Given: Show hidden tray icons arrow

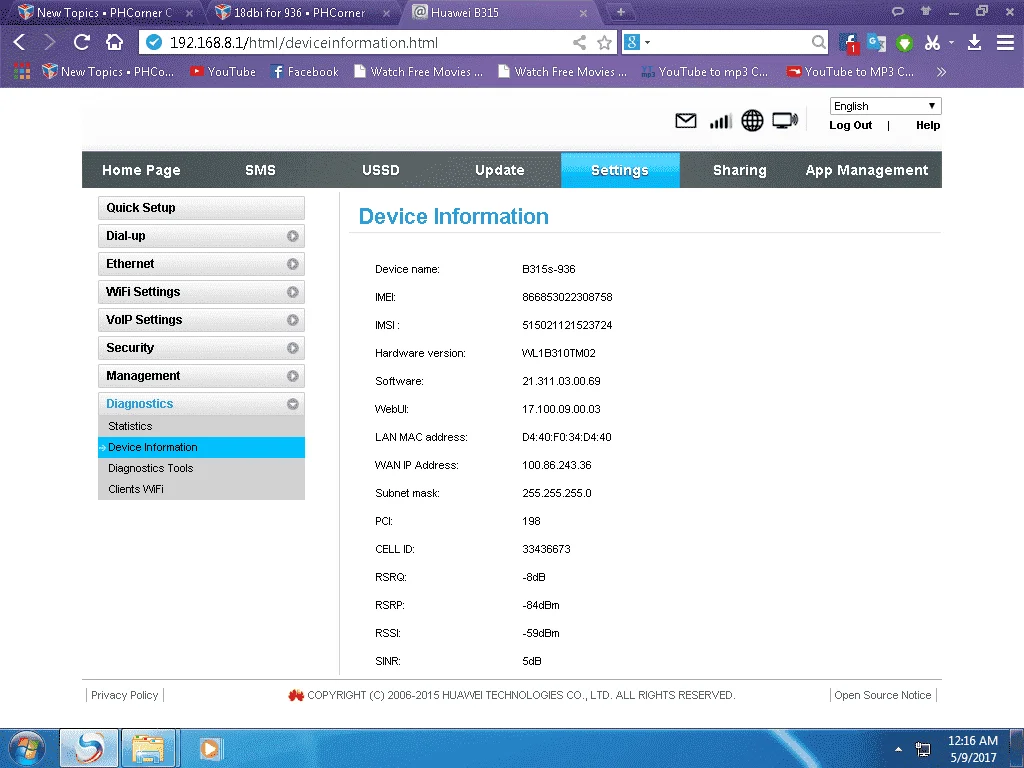Looking at the screenshot, I should [x=899, y=749].
